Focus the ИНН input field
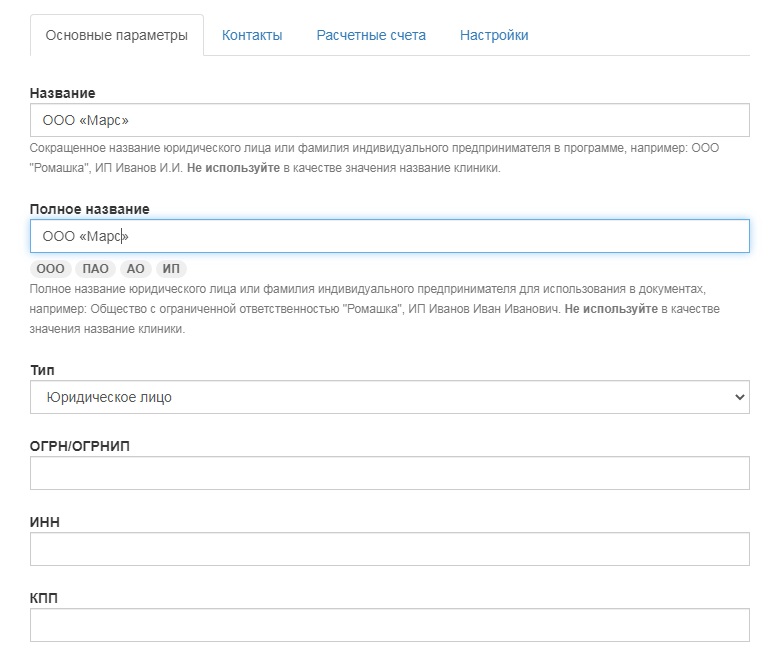776x668 pixels. (x=389, y=549)
